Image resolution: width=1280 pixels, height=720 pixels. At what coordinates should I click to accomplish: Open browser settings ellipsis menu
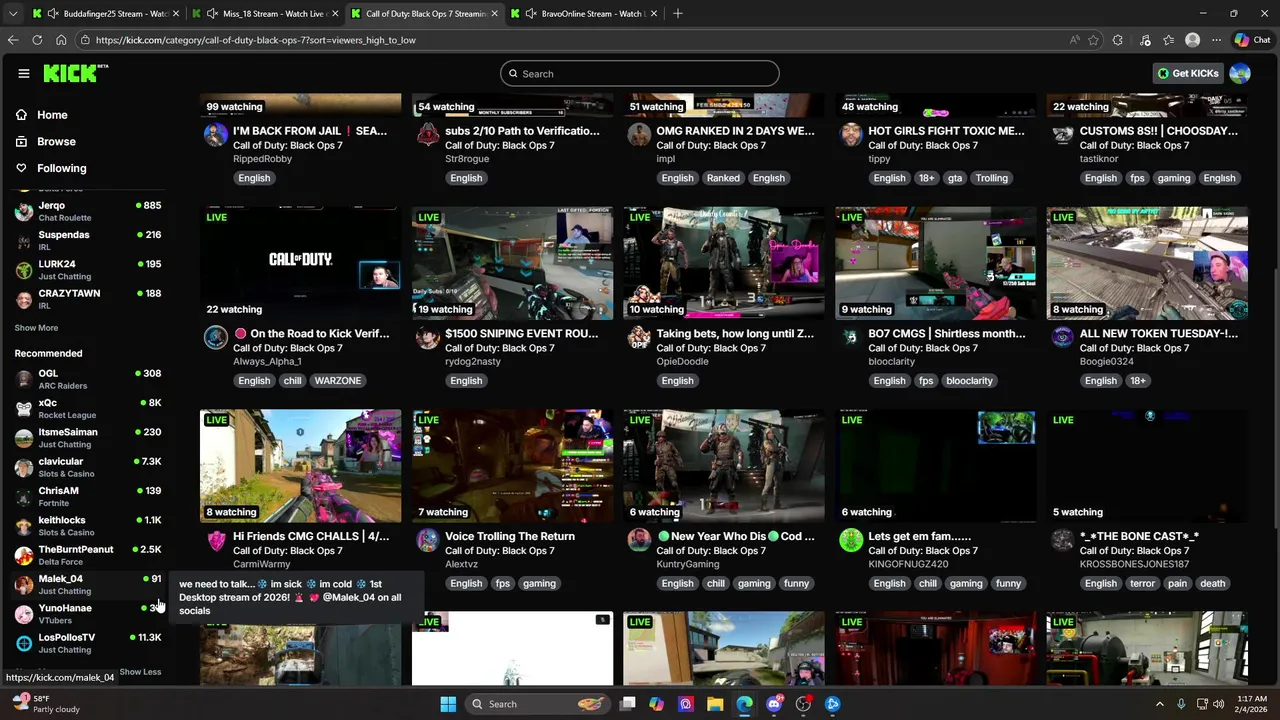(1216, 40)
